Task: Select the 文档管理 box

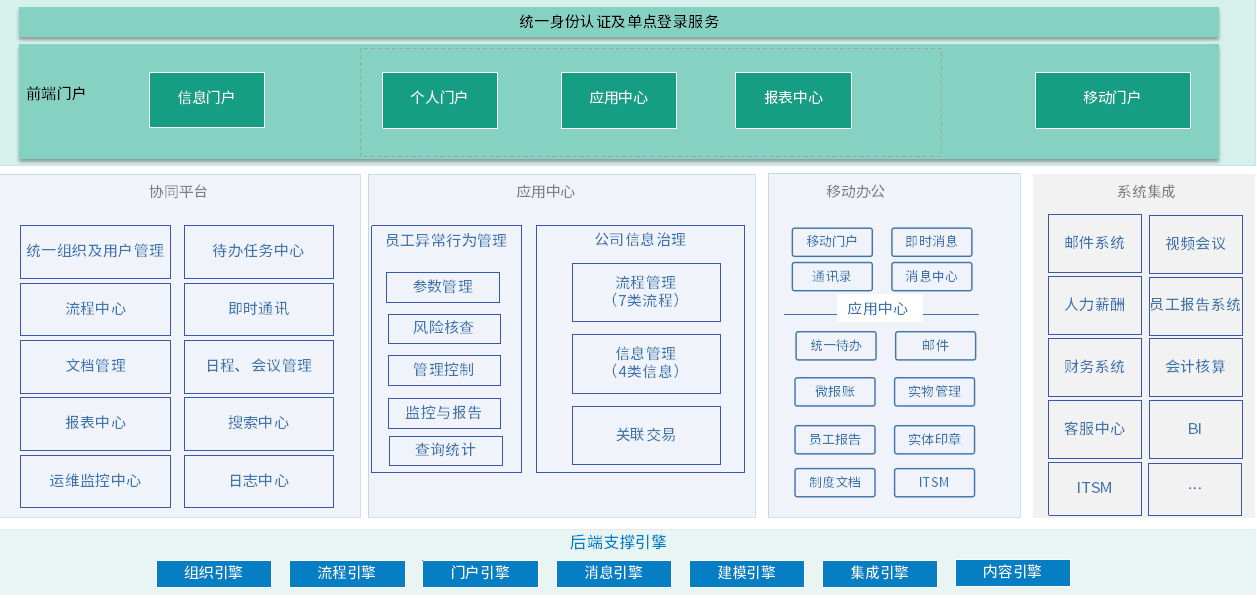Action: tap(95, 367)
